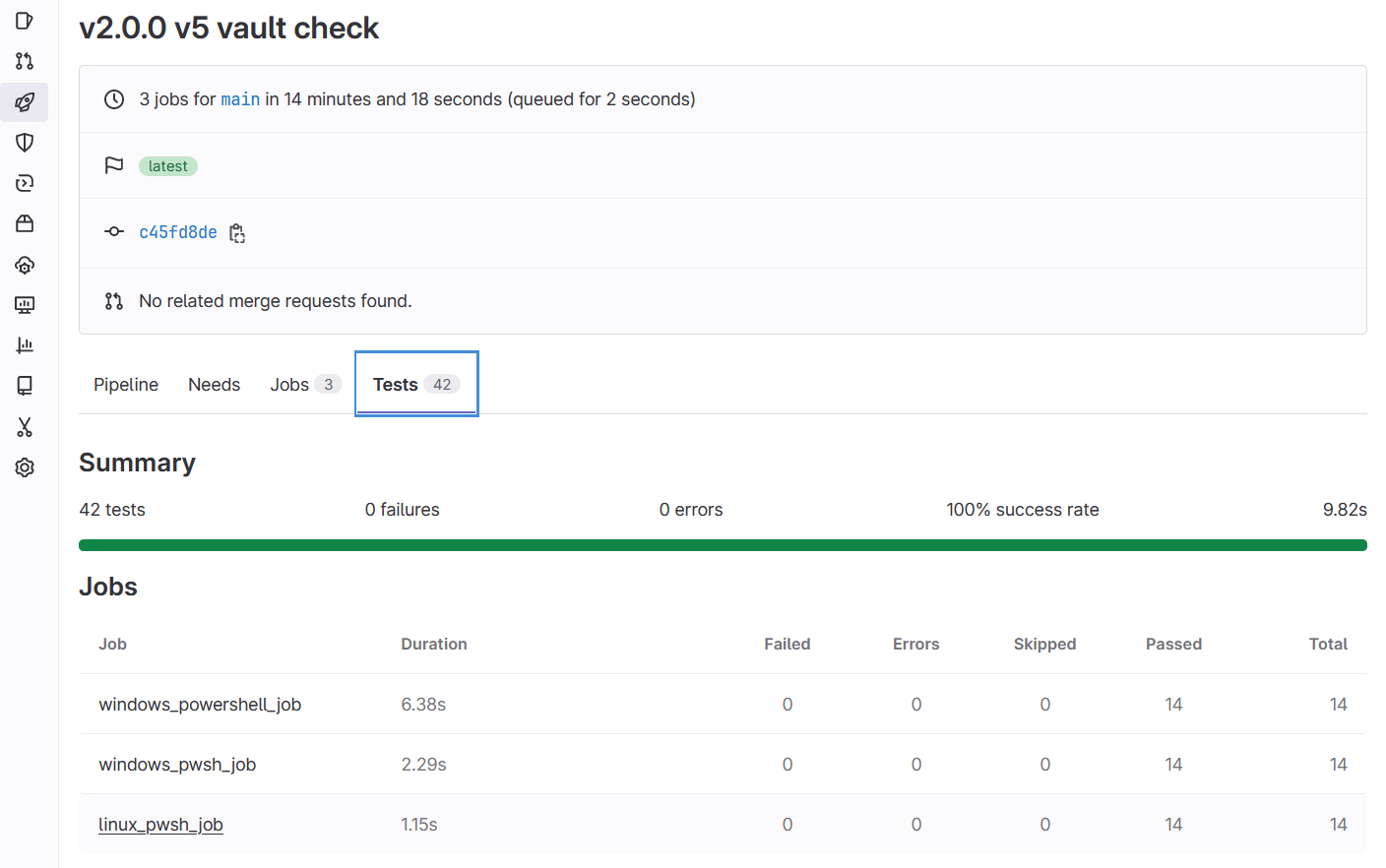Open Merge requests sidebar icon
This screenshot has width=1386, height=868.
[x=25, y=61]
